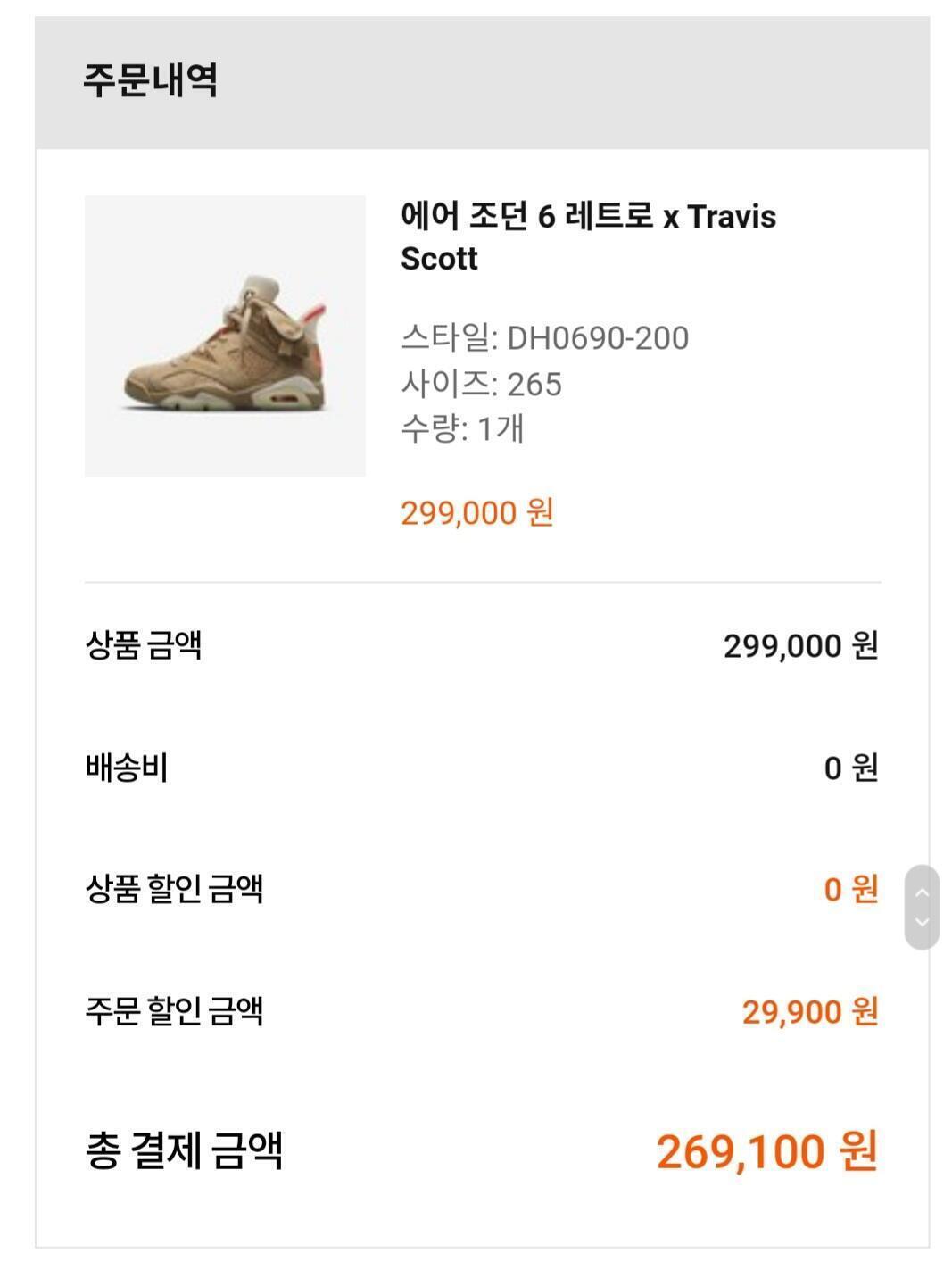Select the 배송비 value 0 원
This screenshot has height=1270, width=952.
pyautogui.click(x=851, y=768)
